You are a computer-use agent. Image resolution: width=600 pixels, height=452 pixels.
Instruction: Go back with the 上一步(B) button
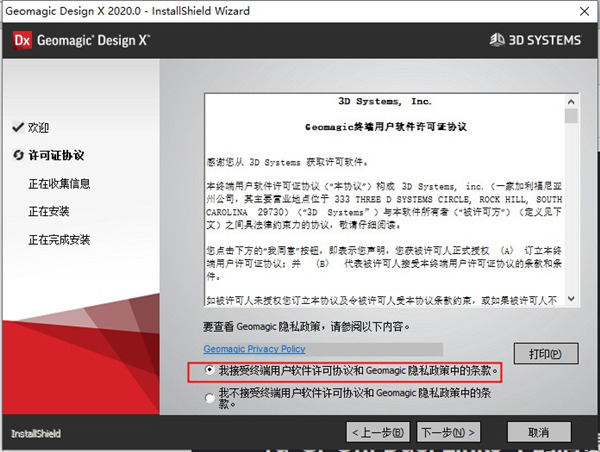tap(378, 432)
